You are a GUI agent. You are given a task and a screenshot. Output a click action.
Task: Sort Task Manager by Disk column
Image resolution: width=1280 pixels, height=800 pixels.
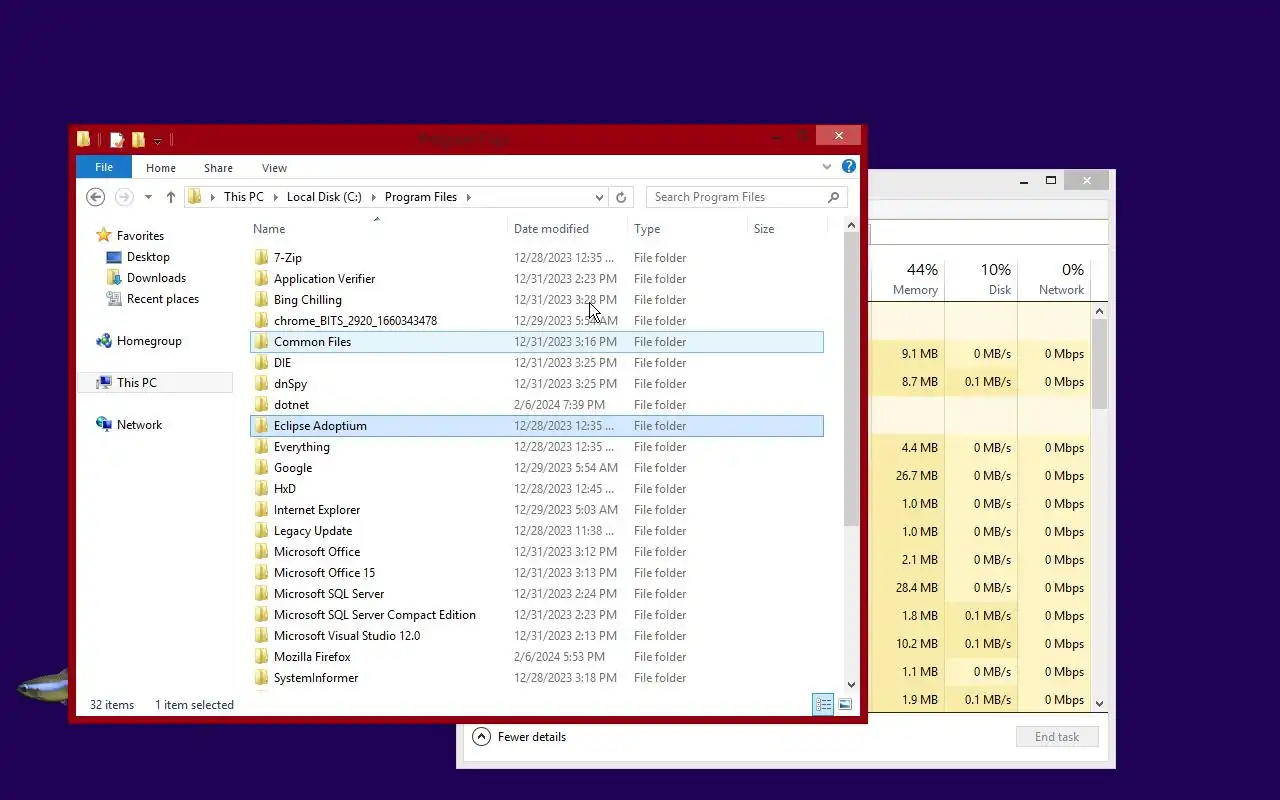(x=981, y=279)
